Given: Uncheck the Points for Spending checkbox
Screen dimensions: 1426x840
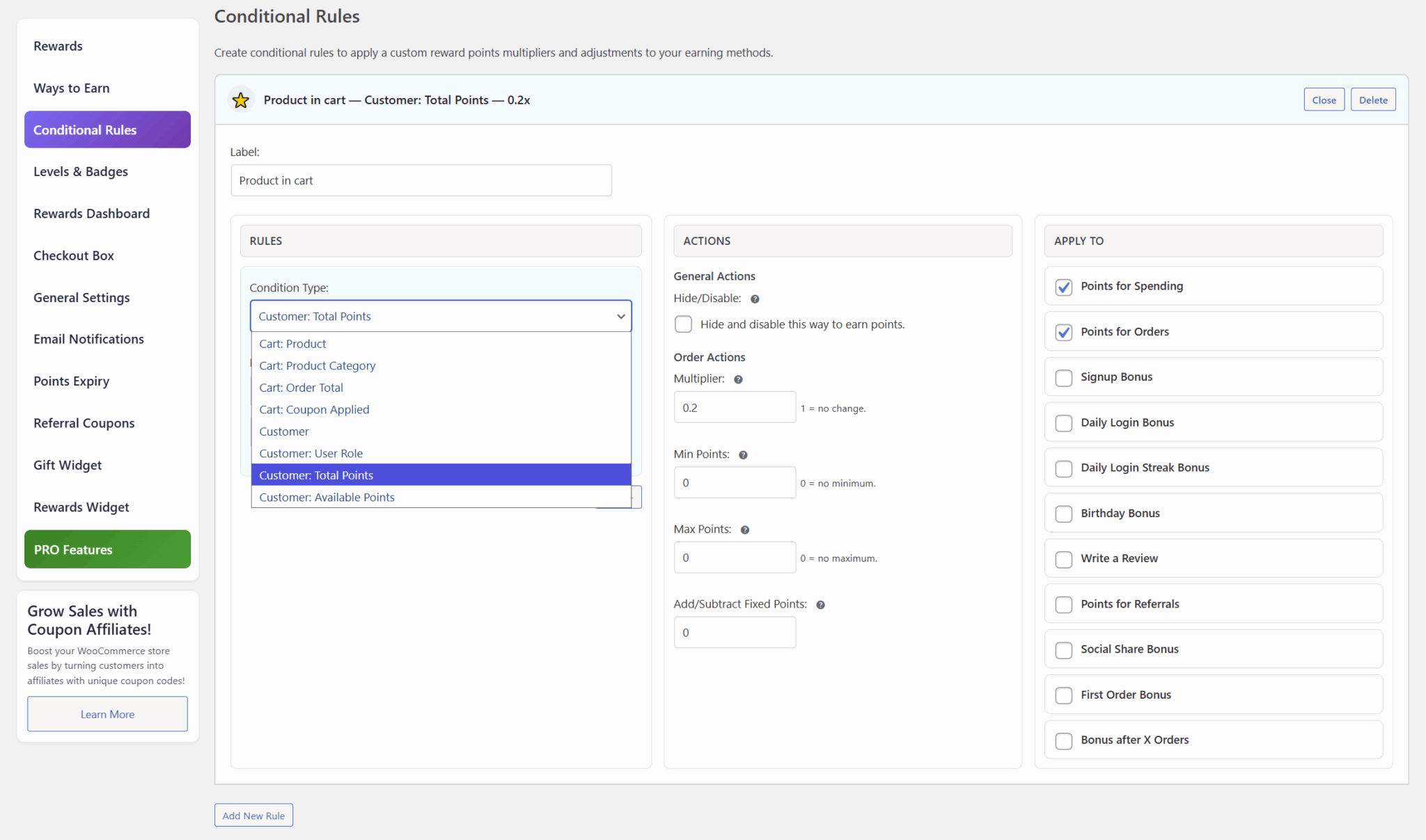Looking at the screenshot, I should (x=1063, y=287).
